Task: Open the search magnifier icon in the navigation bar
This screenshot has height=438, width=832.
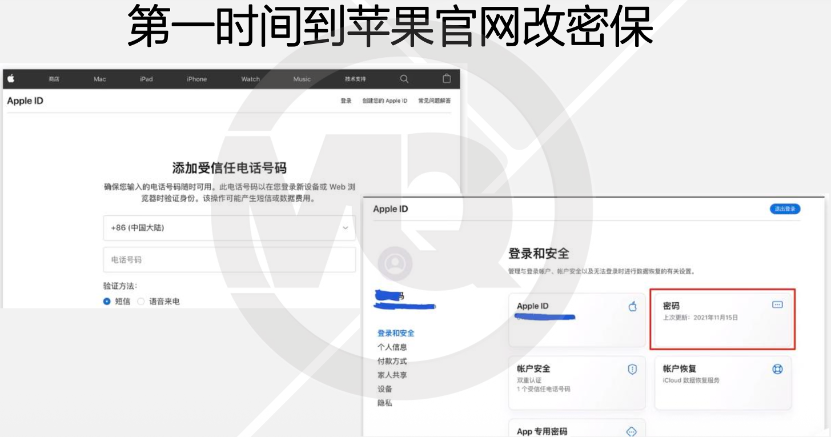Action: click(x=404, y=78)
